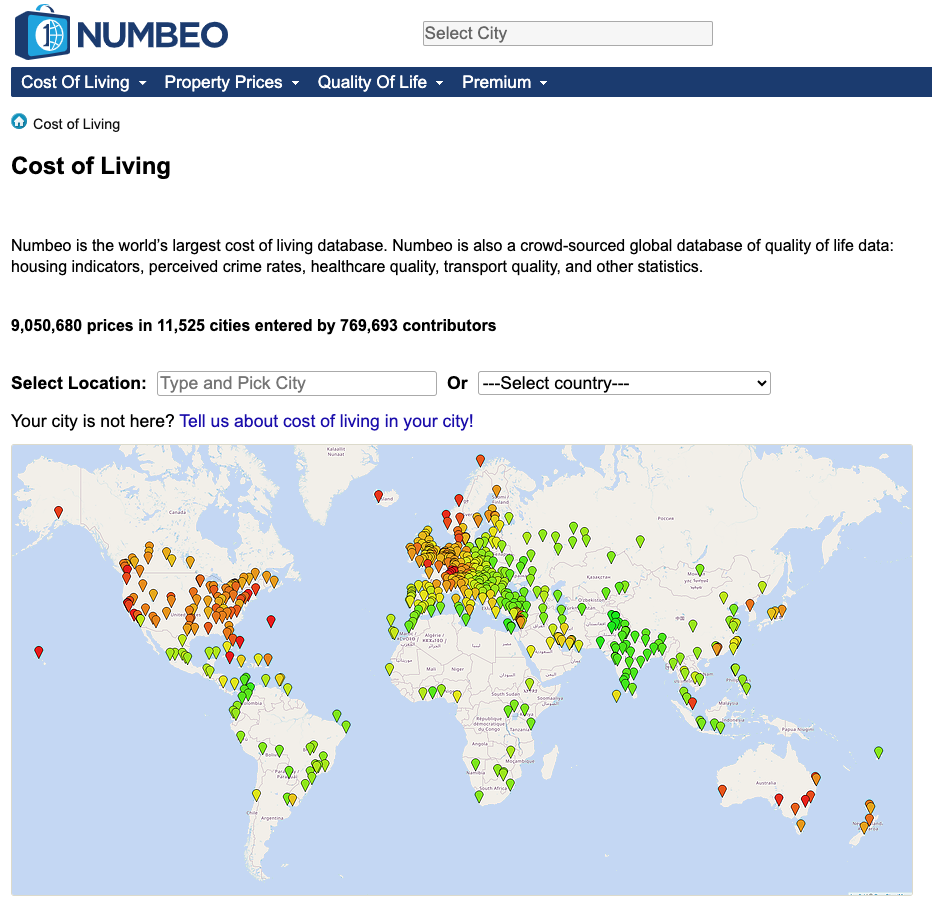The image size is (932, 907).
Task: Select the green marker in northern Kazakhstan
Action: click(x=611, y=557)
